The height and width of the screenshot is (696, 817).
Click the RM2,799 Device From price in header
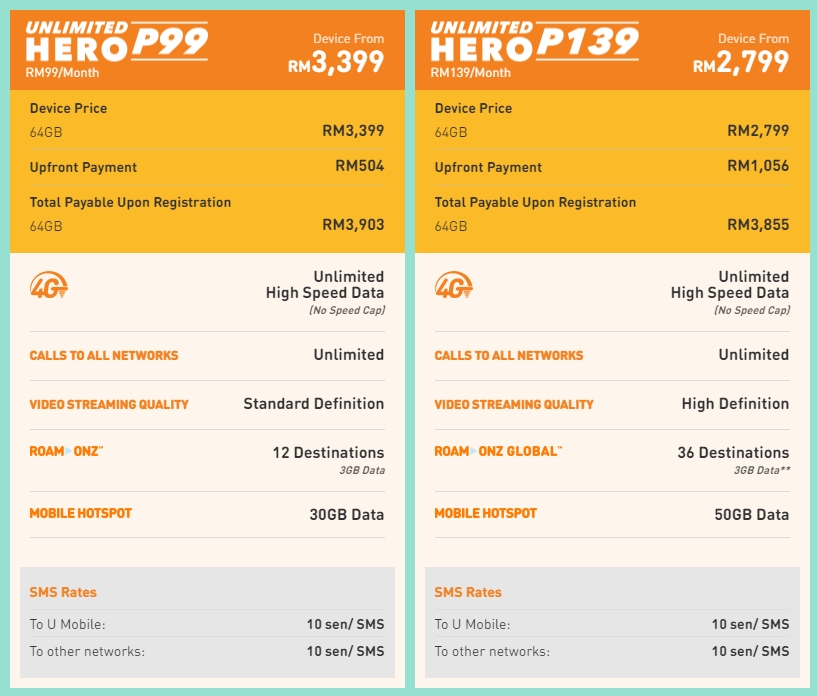click(741, 63)
